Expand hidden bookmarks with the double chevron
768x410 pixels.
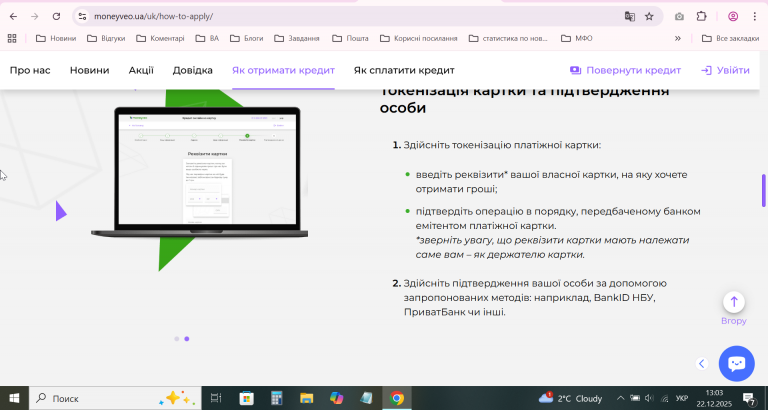(678, 38)
